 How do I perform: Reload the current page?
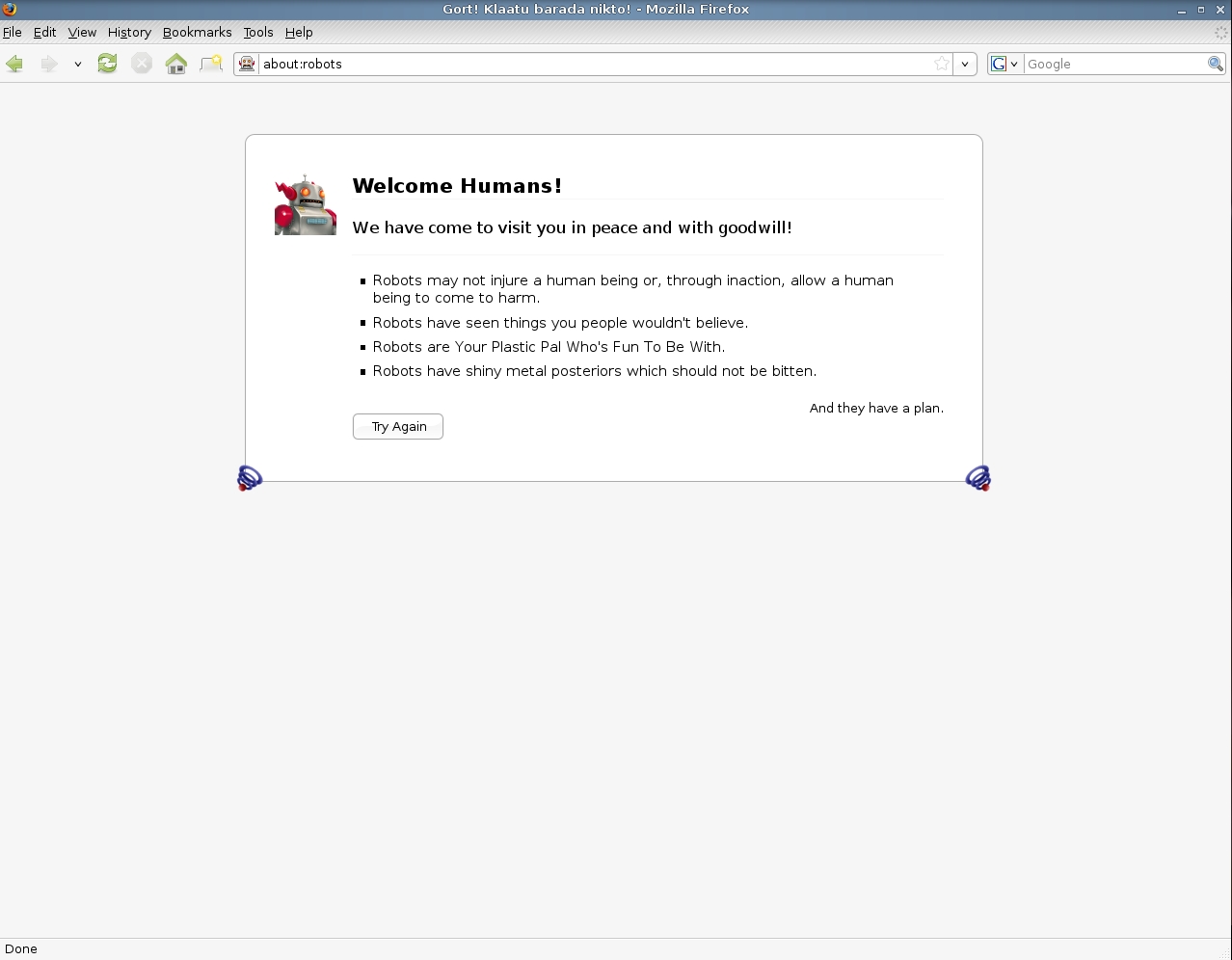107,64
